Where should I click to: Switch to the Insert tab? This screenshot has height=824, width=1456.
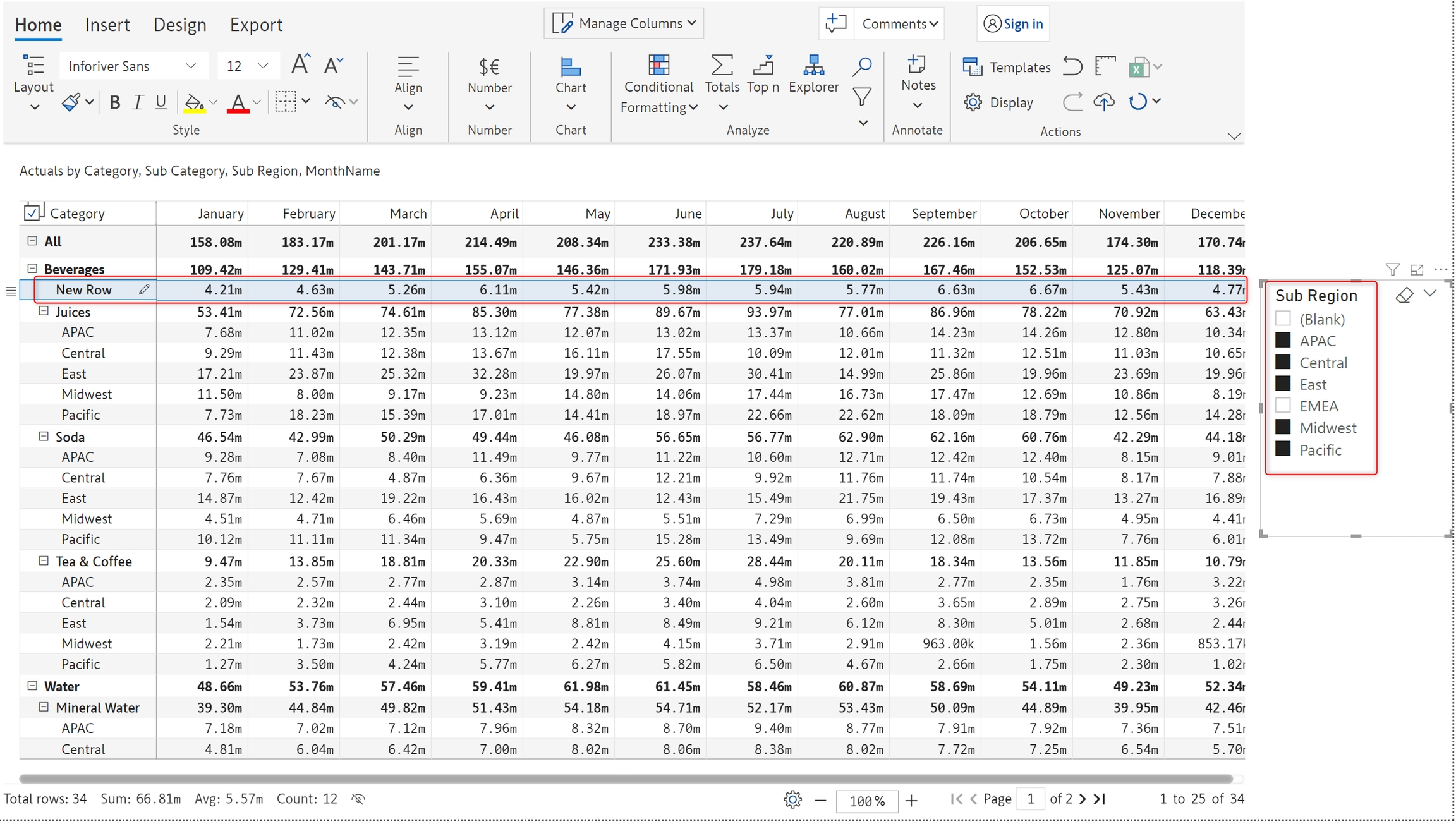[x=107, y=25]
